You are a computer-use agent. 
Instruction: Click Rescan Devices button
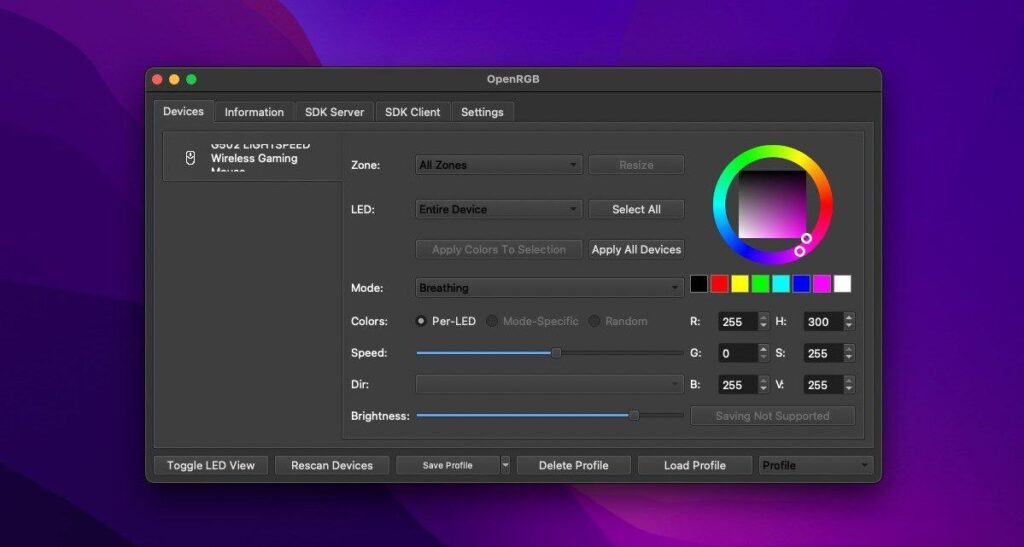332,465
